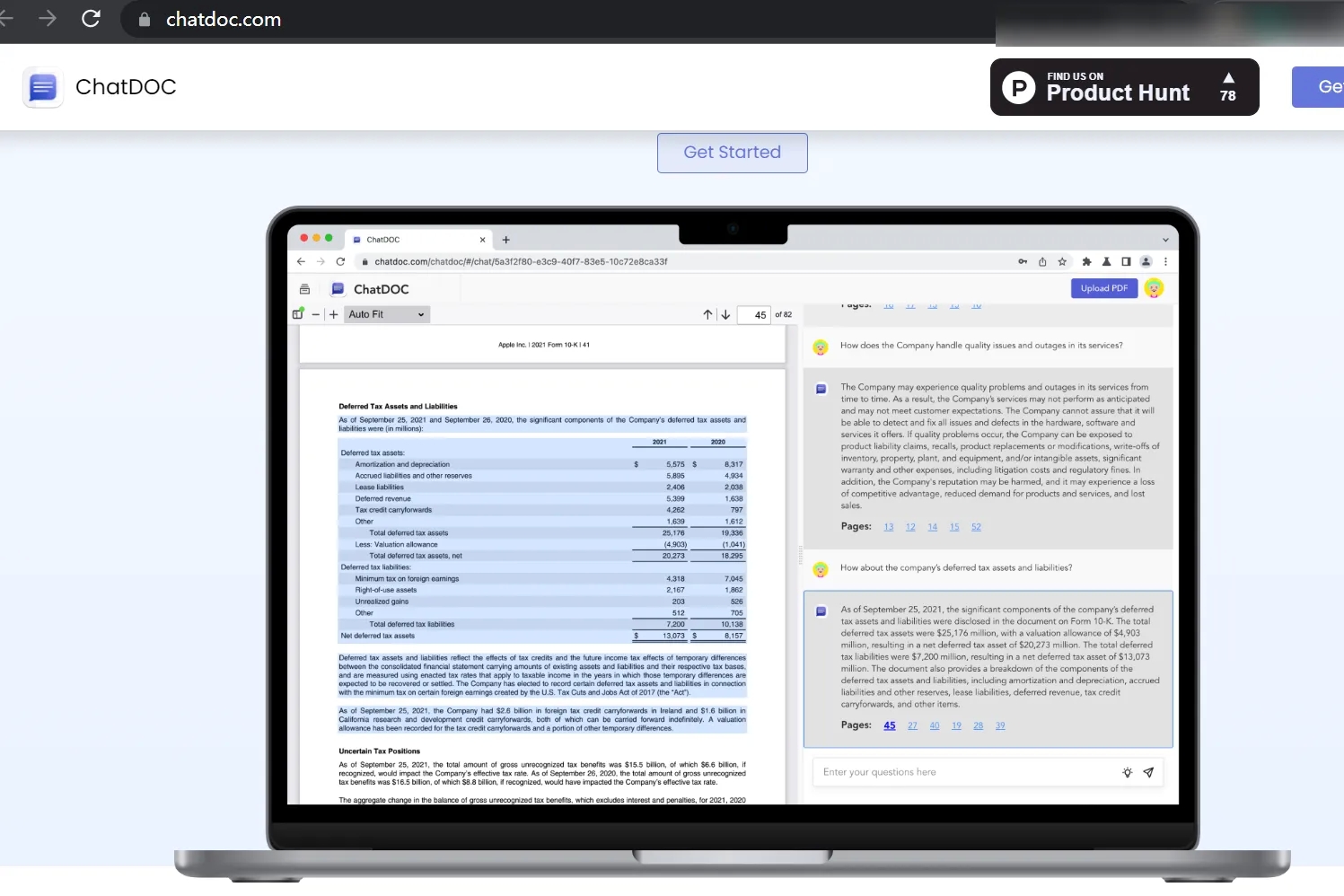Click the large Get Started button

pos(732,153)
